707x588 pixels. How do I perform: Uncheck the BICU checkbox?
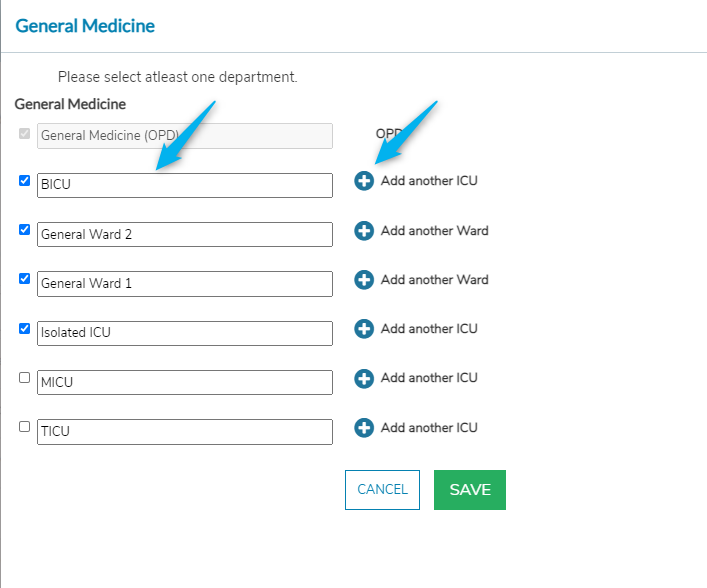click(25, 181)
